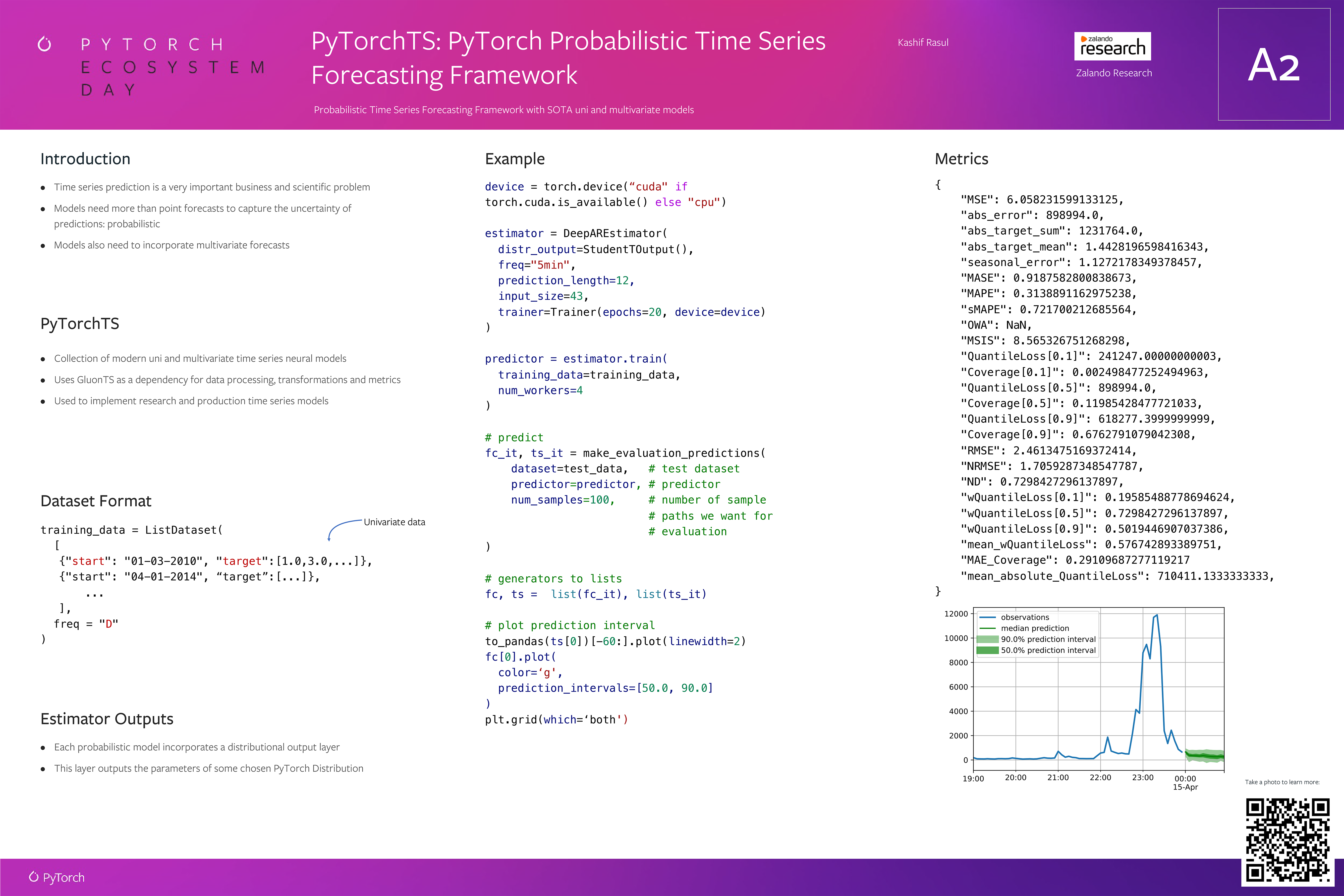The width and height of the screenshot is (1344, 896).
Task: Click the Introduction section heading
Action: pos(85,159)
